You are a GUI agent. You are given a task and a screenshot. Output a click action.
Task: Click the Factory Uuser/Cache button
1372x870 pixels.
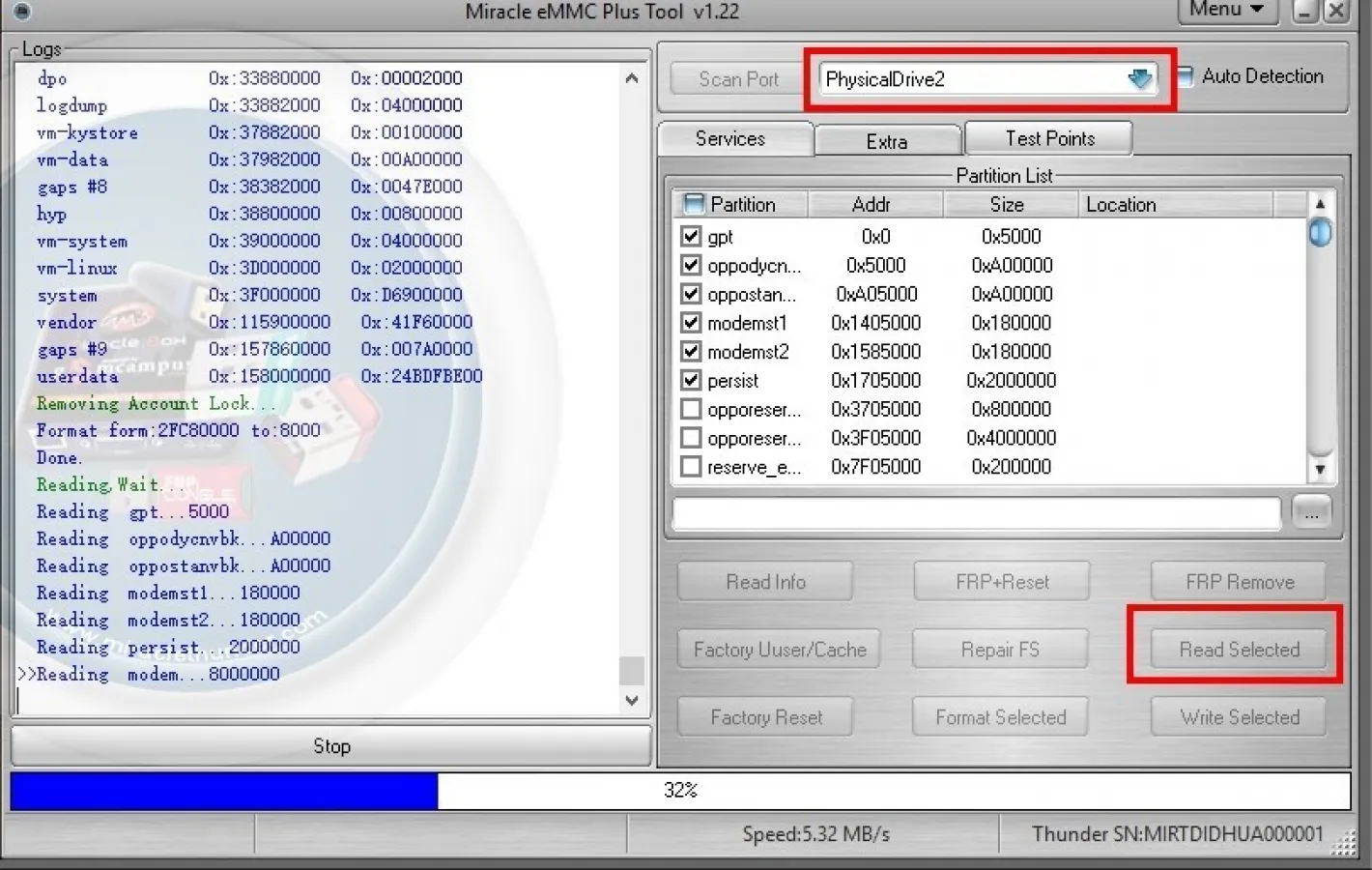(x=780, y=650)
